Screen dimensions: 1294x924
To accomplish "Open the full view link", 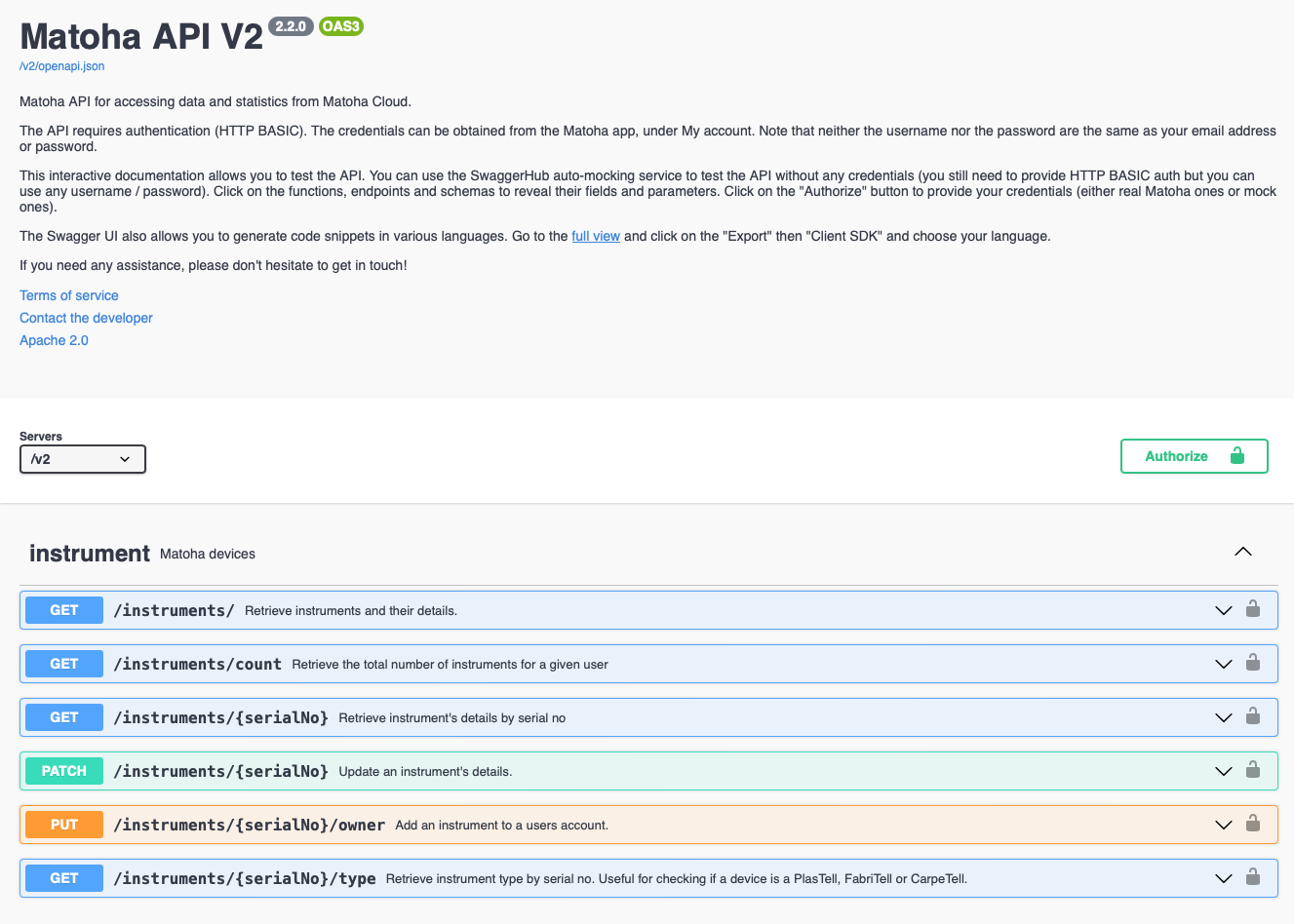I will (595, 236).
